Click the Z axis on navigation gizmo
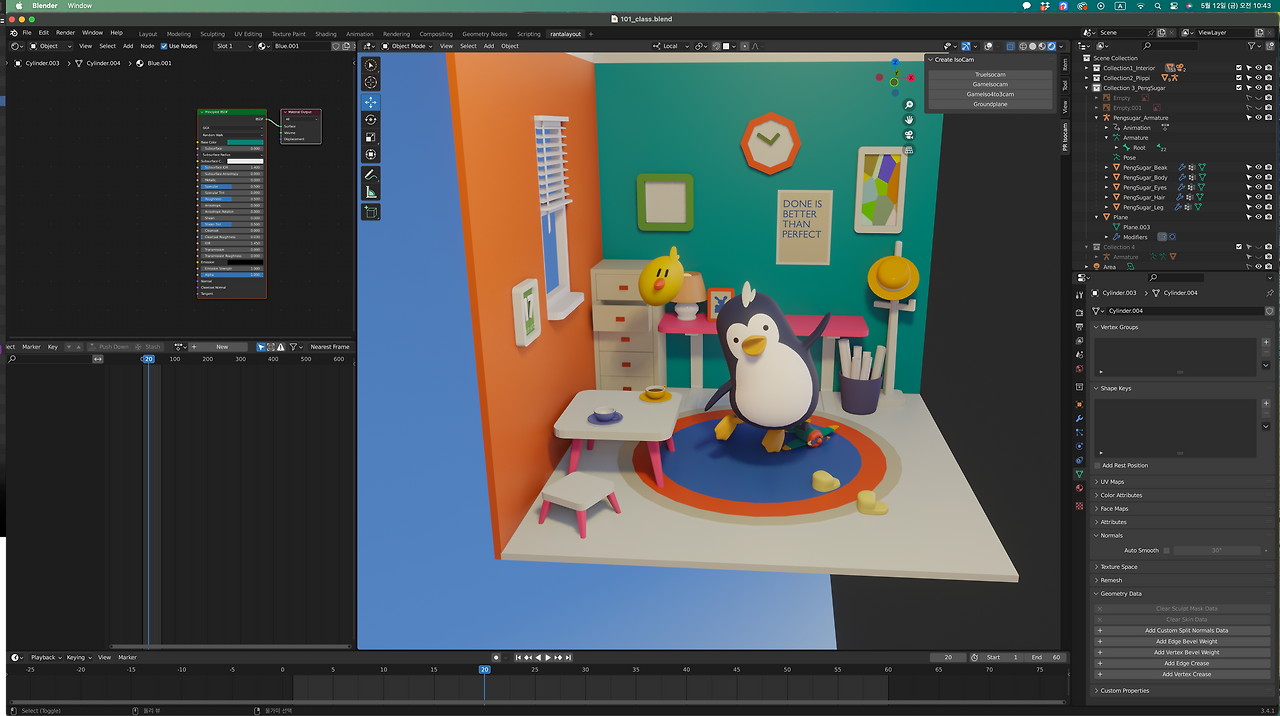The image size is (1280, 716). 894,62
